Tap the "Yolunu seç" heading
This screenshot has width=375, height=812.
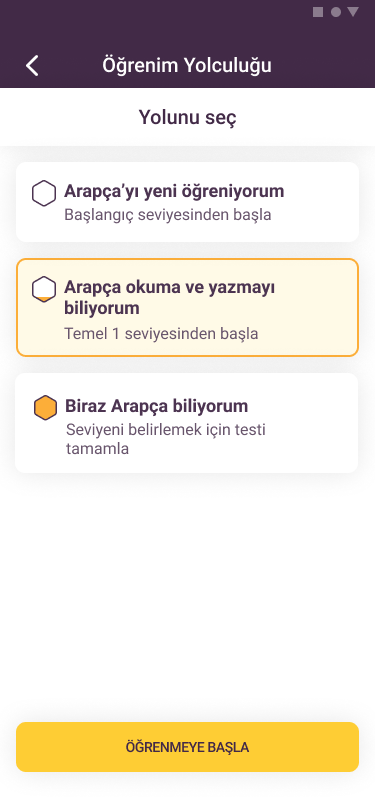coord(188,118)
